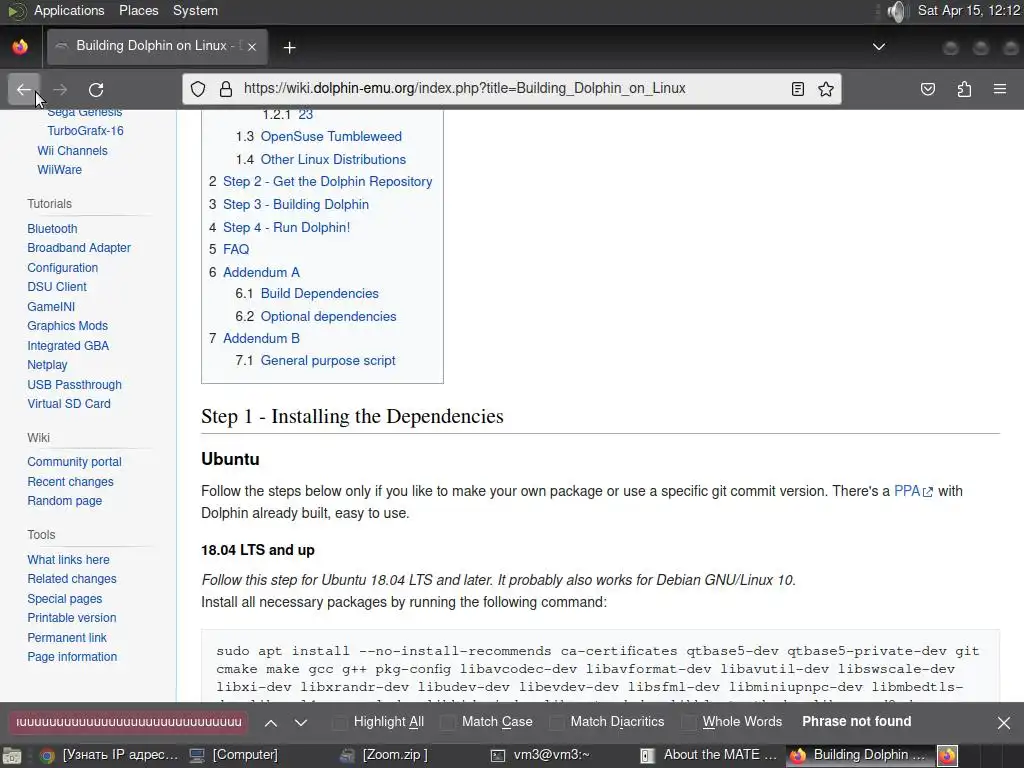This screenshot has height=768, width=1024.
Task: Click the padlock site security icon
Action: (x=226, y=89)
